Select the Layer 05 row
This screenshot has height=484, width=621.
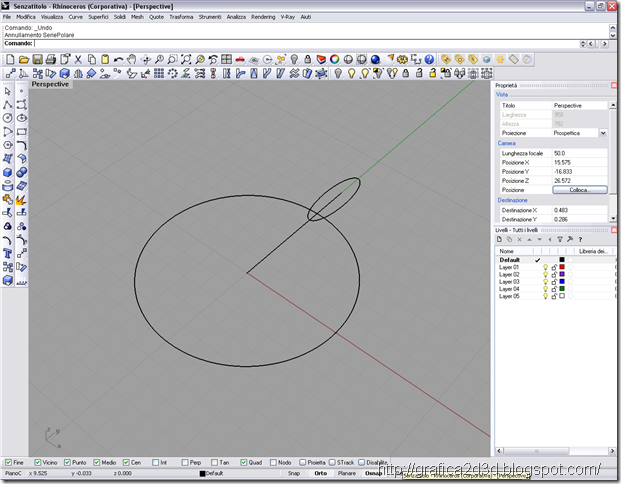[x=554, y=296]
